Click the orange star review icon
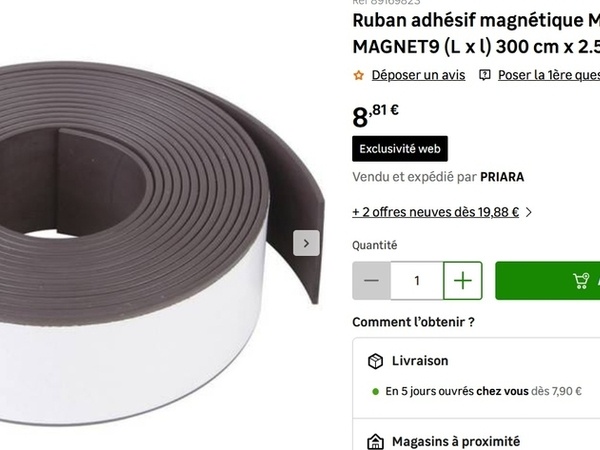600x450 pixels. [x=359, y=75]
